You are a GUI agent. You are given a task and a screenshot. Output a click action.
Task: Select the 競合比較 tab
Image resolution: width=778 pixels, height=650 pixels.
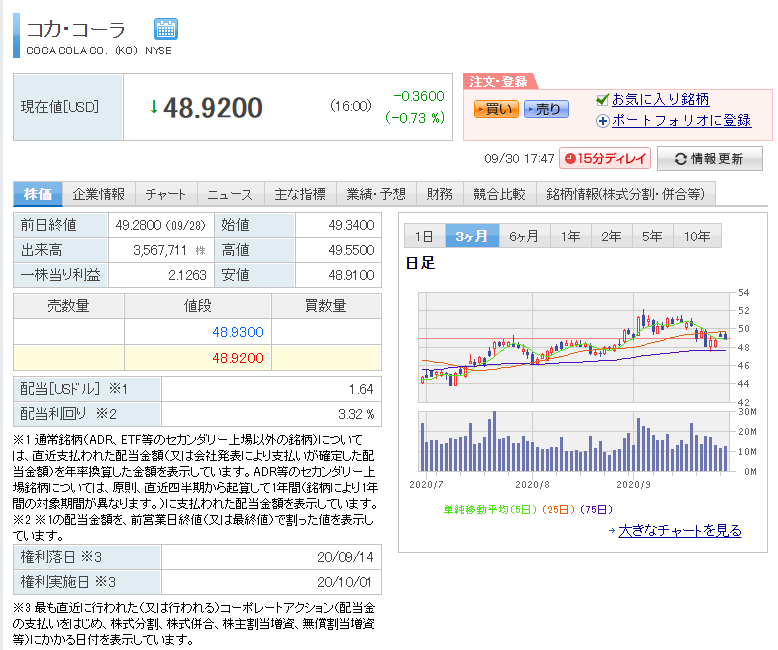499,194
